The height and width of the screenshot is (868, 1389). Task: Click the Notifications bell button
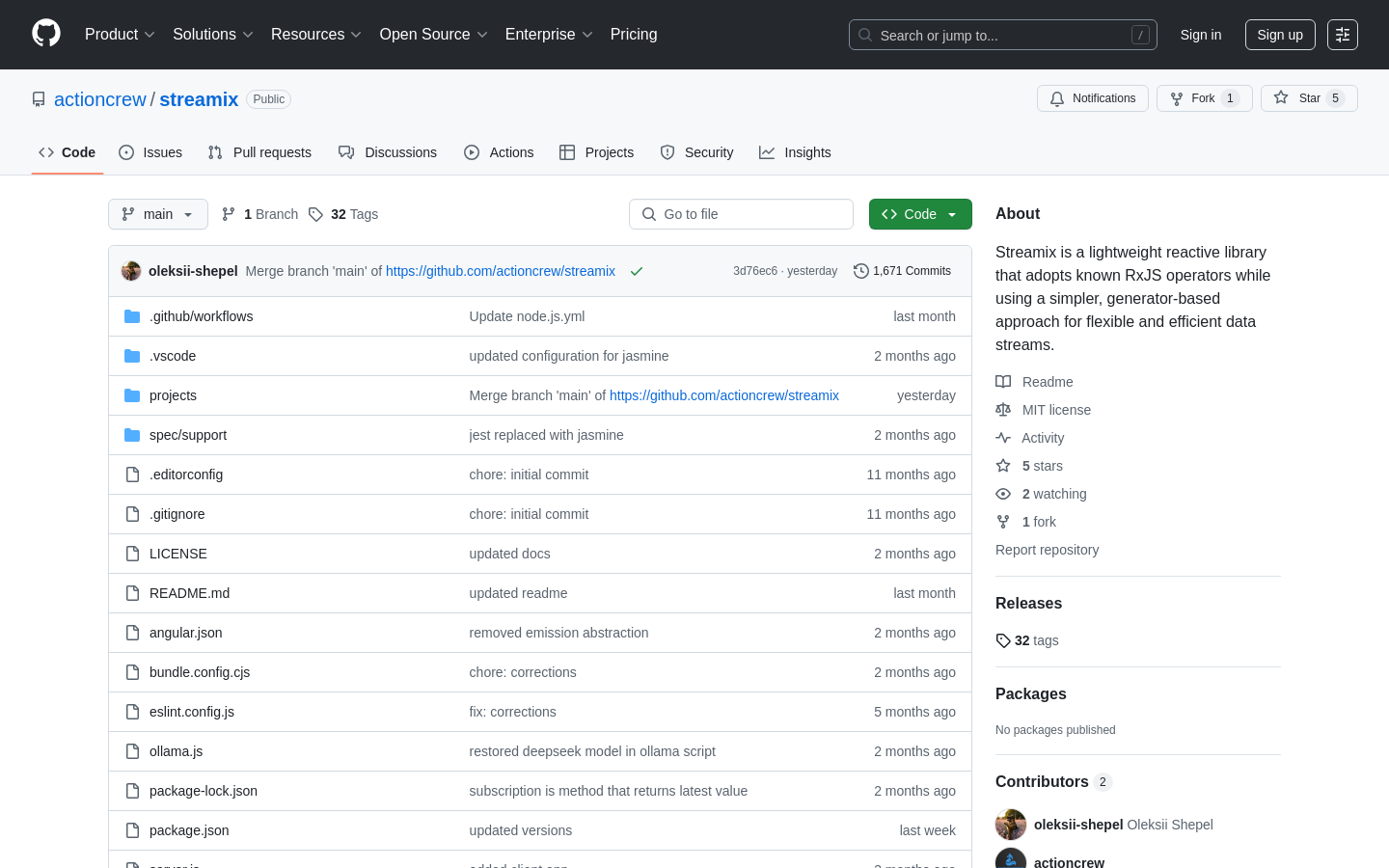click(x=1093, y=98)
